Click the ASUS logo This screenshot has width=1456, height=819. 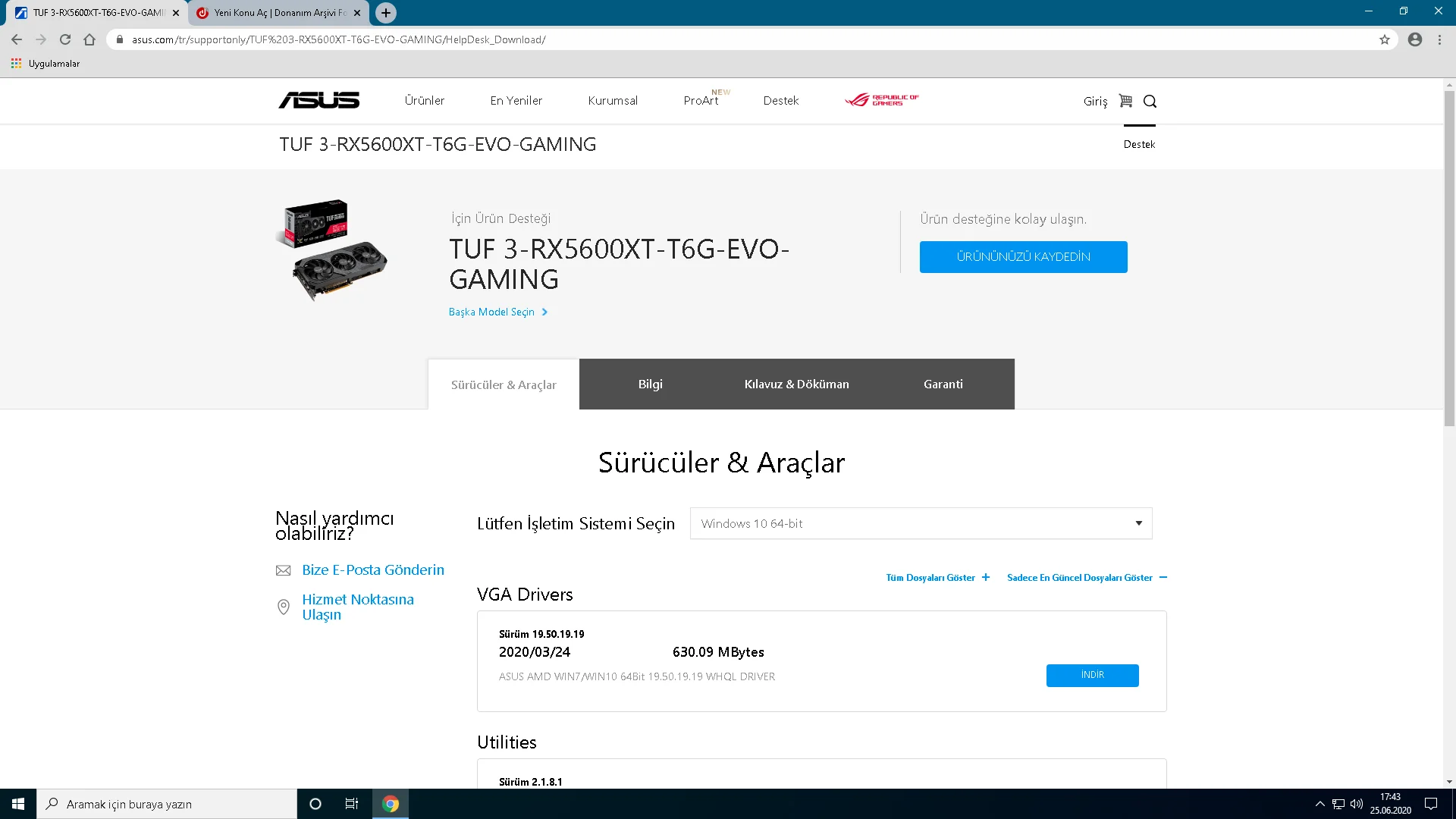click(x=318, y=100)
